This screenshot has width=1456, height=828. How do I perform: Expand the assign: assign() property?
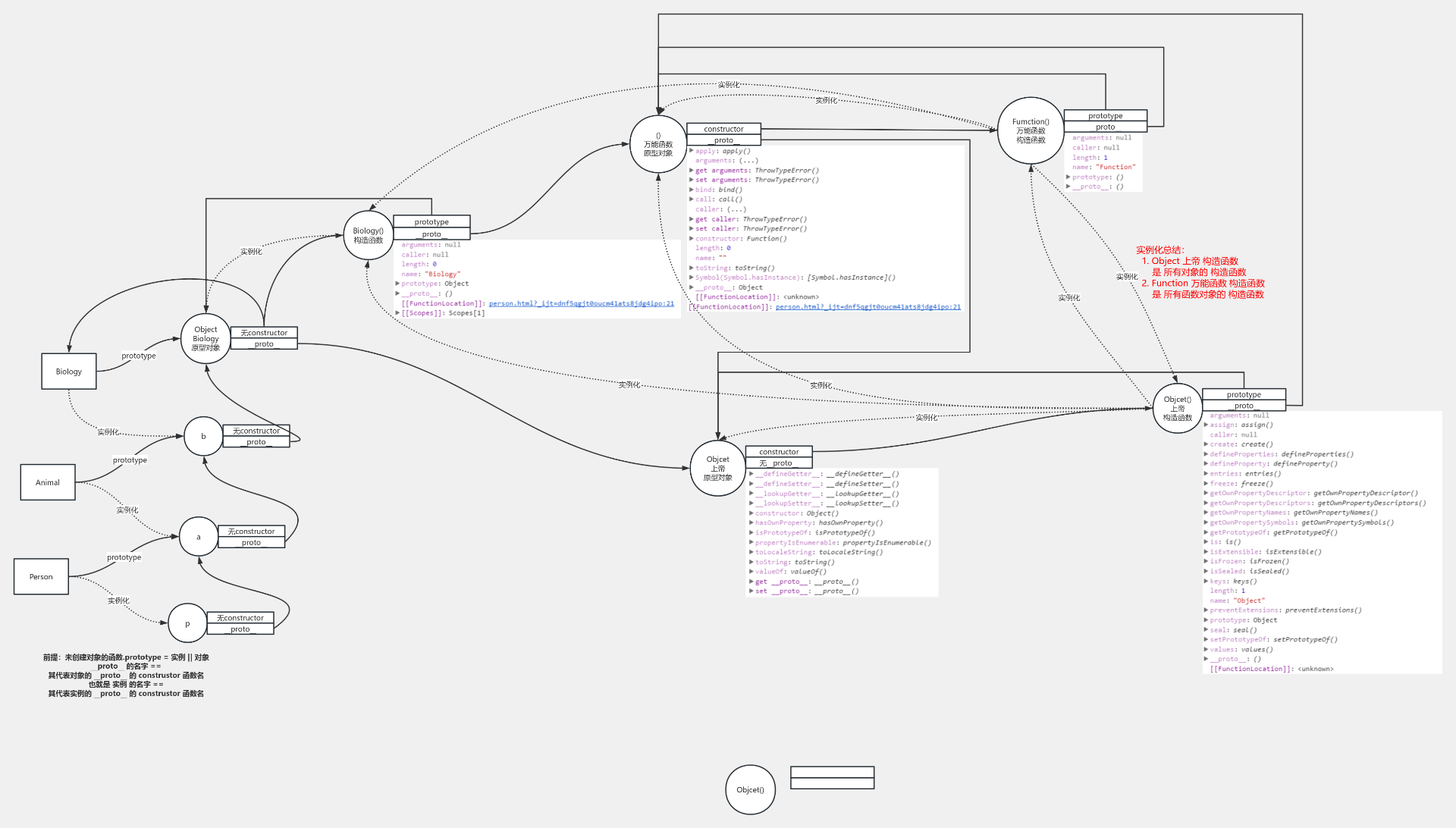click(1206, 425)
